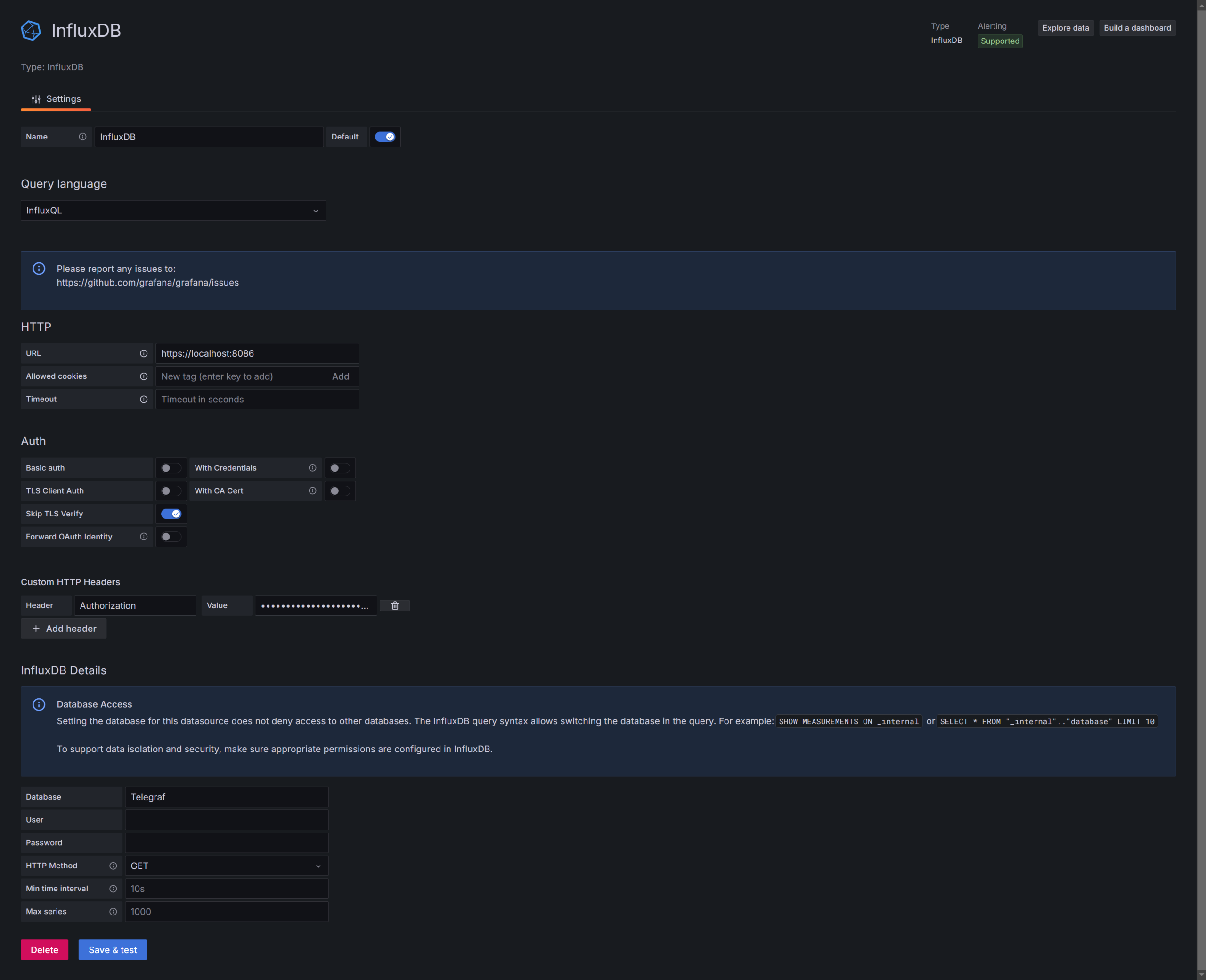Click the page vertical scrollbar

1201,490
